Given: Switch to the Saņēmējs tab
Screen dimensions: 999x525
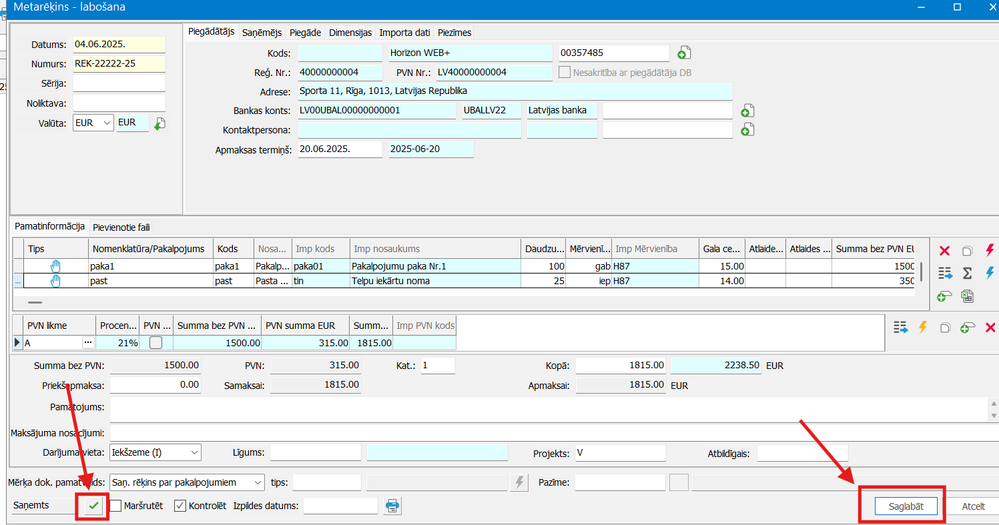Looking at the screenshot, I should pyautogui.click(x=262, y=32).
